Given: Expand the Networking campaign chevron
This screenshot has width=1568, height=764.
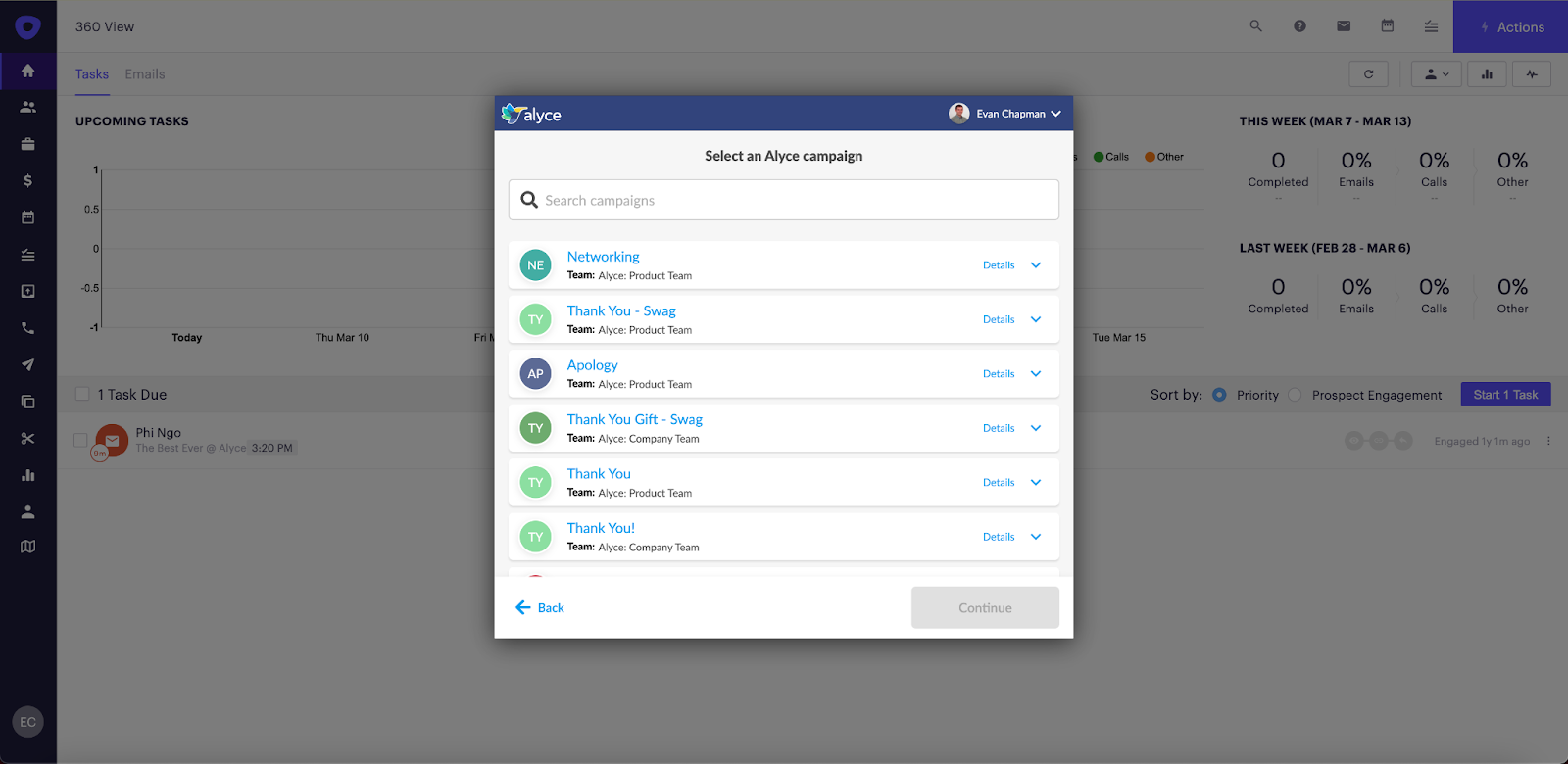Looking at the screenshot, I should click(1036, 265).
